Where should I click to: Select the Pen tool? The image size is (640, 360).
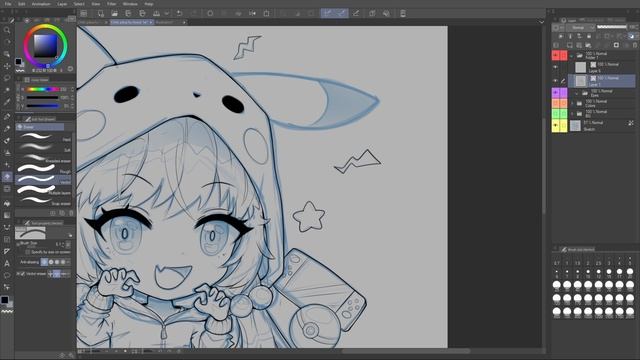[x=7, y=117]
